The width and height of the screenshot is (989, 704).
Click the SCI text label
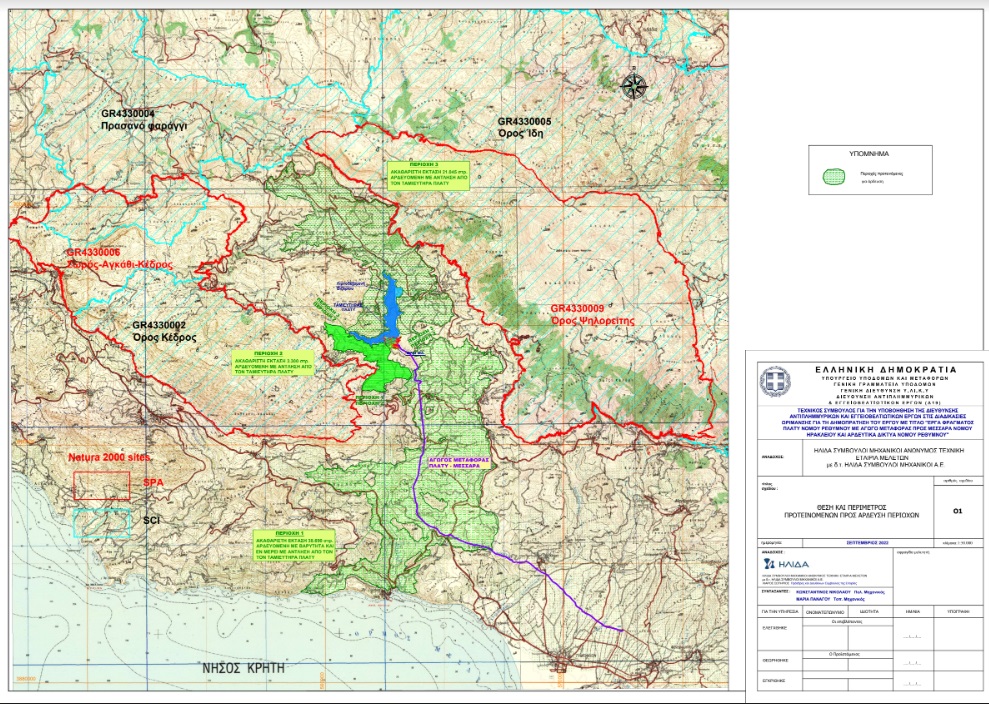pos(151,520)
